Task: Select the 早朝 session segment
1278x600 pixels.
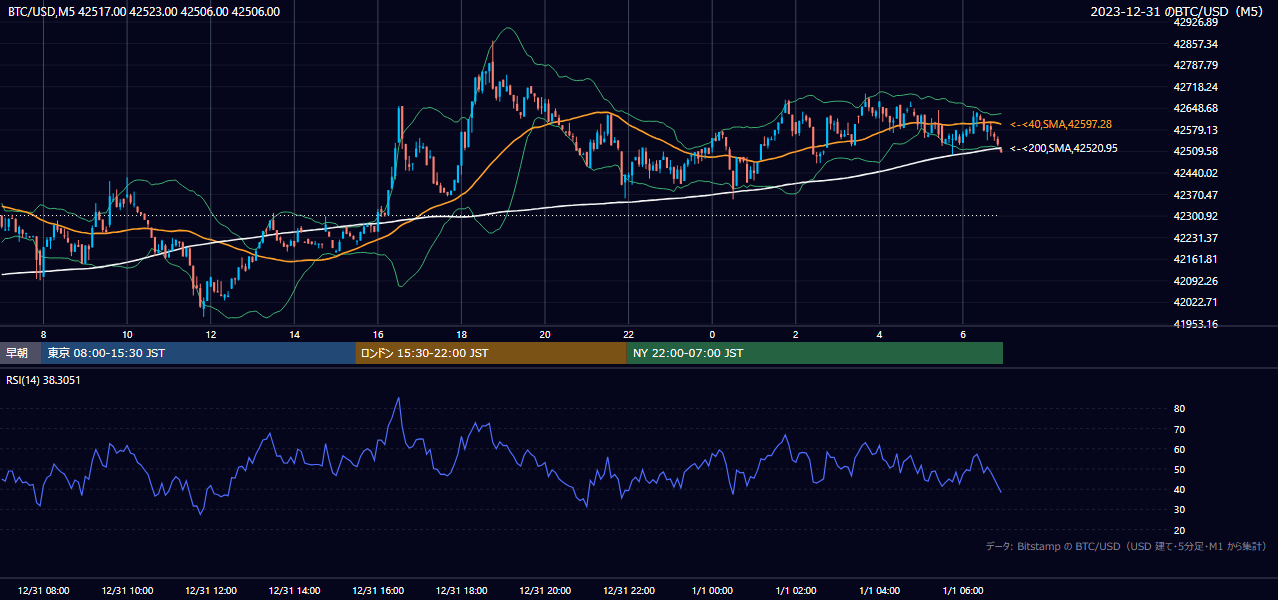Action: (20, 353)
